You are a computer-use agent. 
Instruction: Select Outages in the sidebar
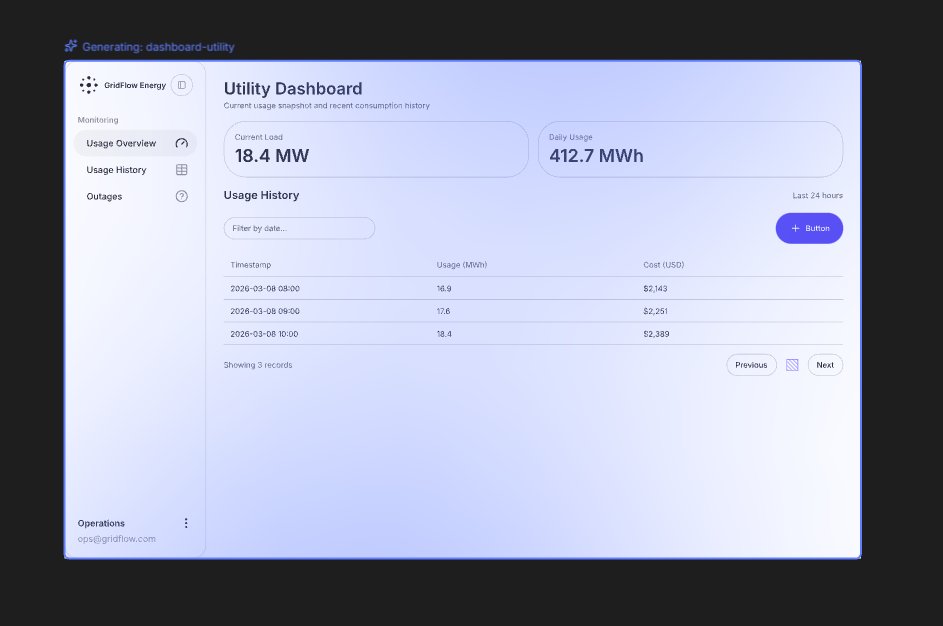[x=135, y=196]
